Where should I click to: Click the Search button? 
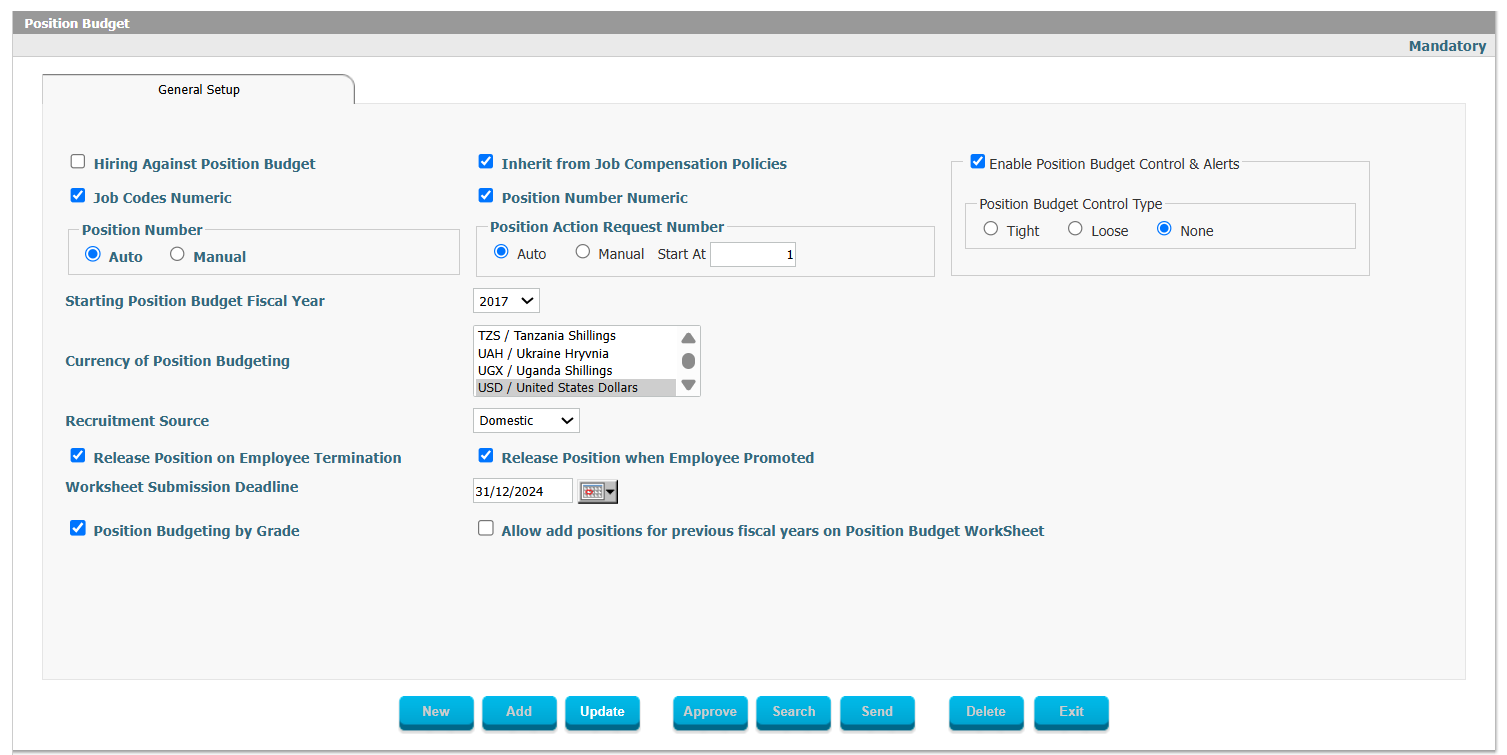coord(794,712)
